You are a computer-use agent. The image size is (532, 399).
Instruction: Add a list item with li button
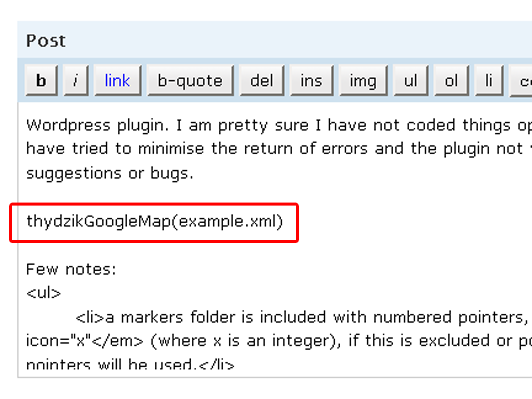[489, 80]
